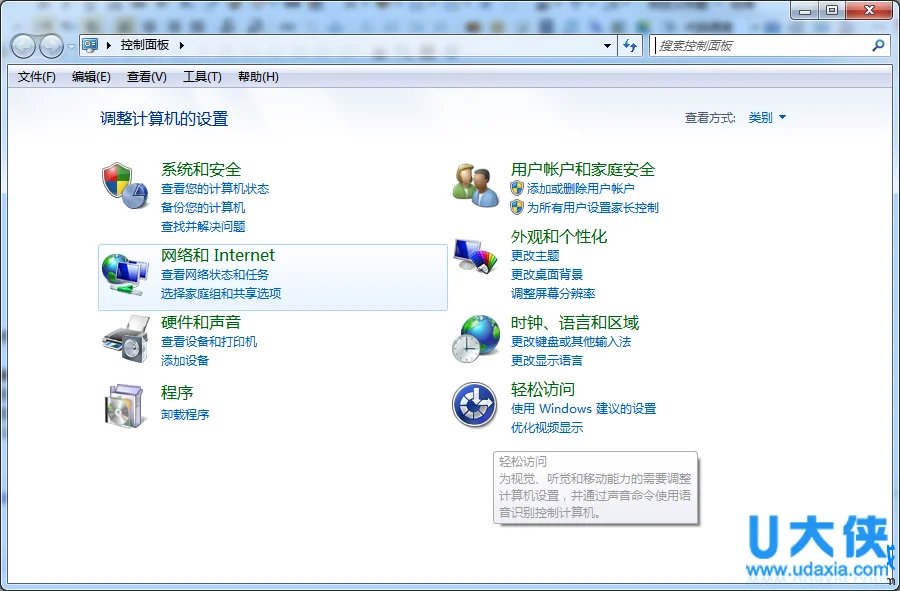
Task: Click 更改桌面背景 link
Action: (x=547, y=275)
